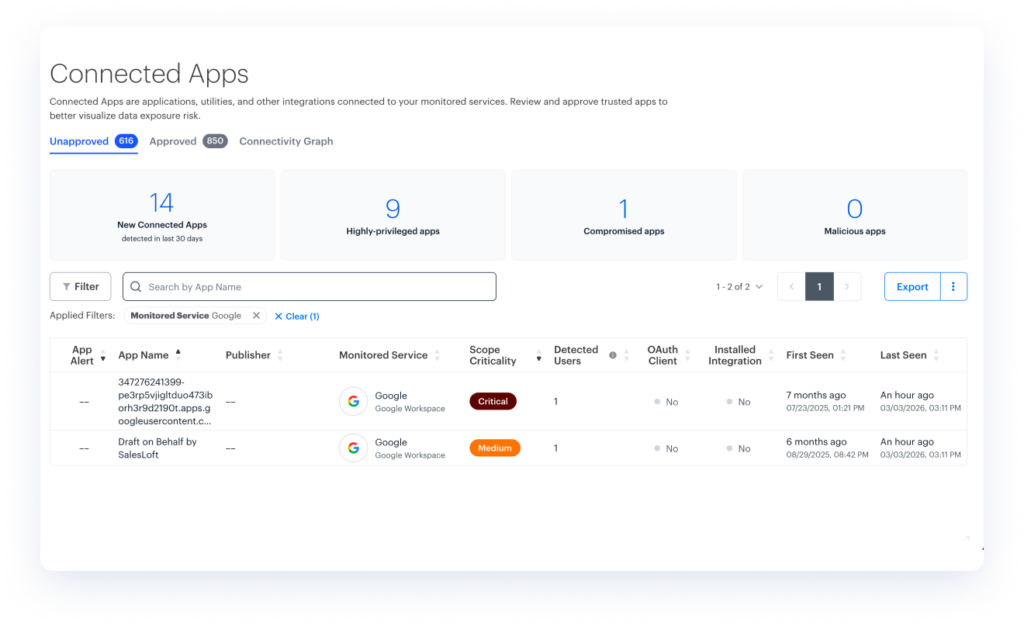Open the Highly-privileged apps summary card
The width and height of the screenshot is (1024, 626).
tap(393, 215)
